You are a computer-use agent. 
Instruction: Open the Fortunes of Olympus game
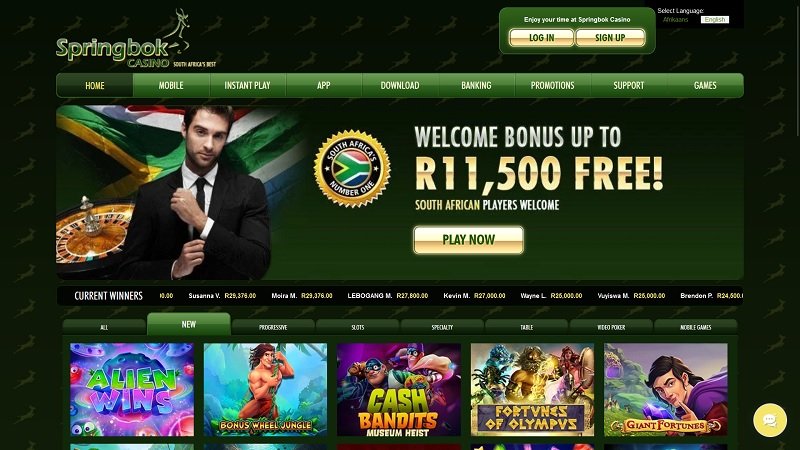(532, 389)
